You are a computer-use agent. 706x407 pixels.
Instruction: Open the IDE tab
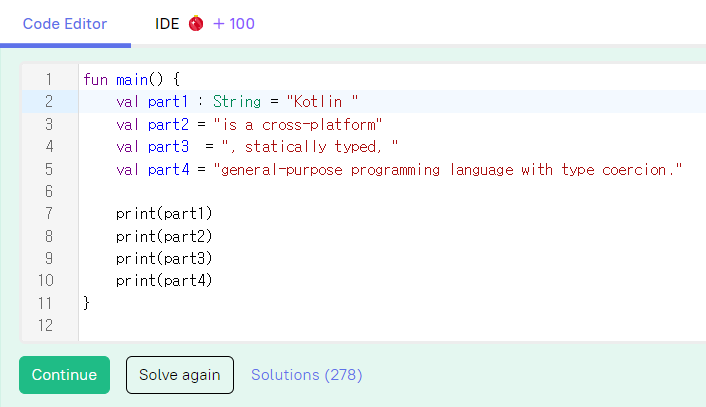pos(167,23)
